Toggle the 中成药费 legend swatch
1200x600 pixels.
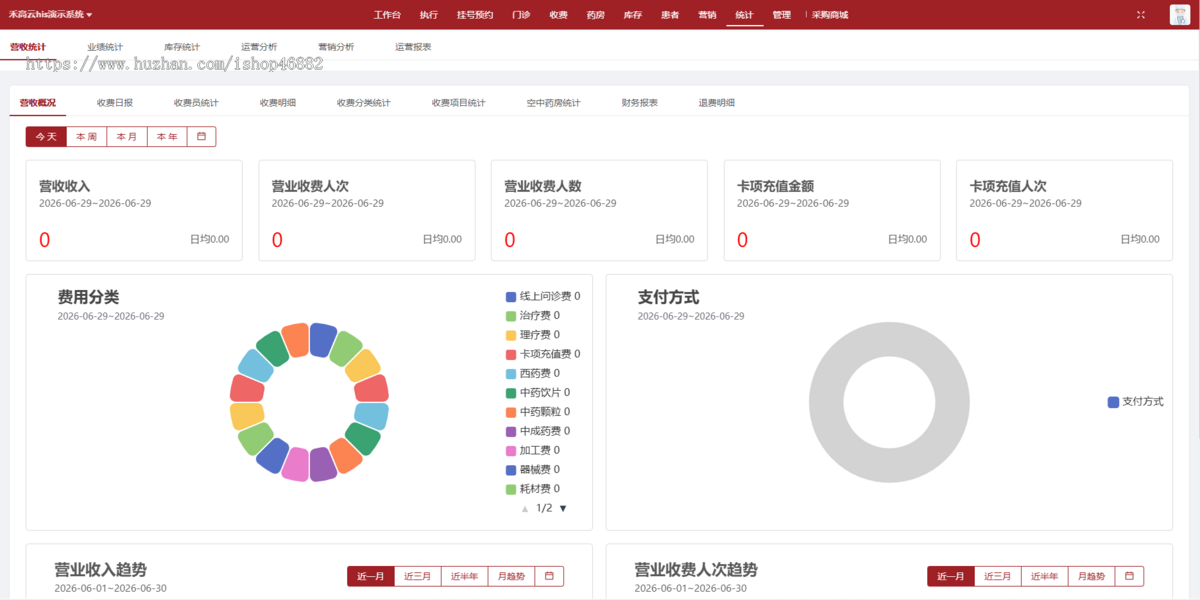[511, 431]
